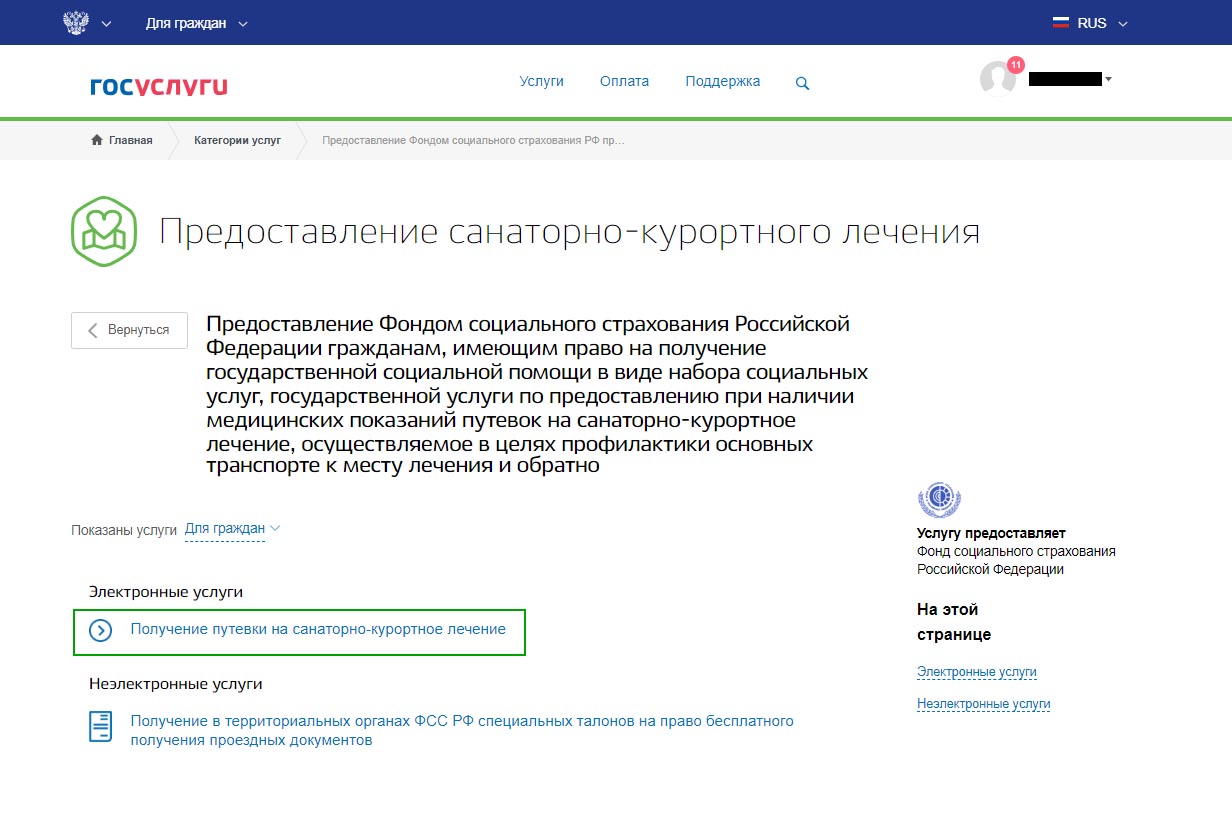Click the Вернуться back button
Viewport: 1232px width, 822px height.
click(x=129, y=330)
